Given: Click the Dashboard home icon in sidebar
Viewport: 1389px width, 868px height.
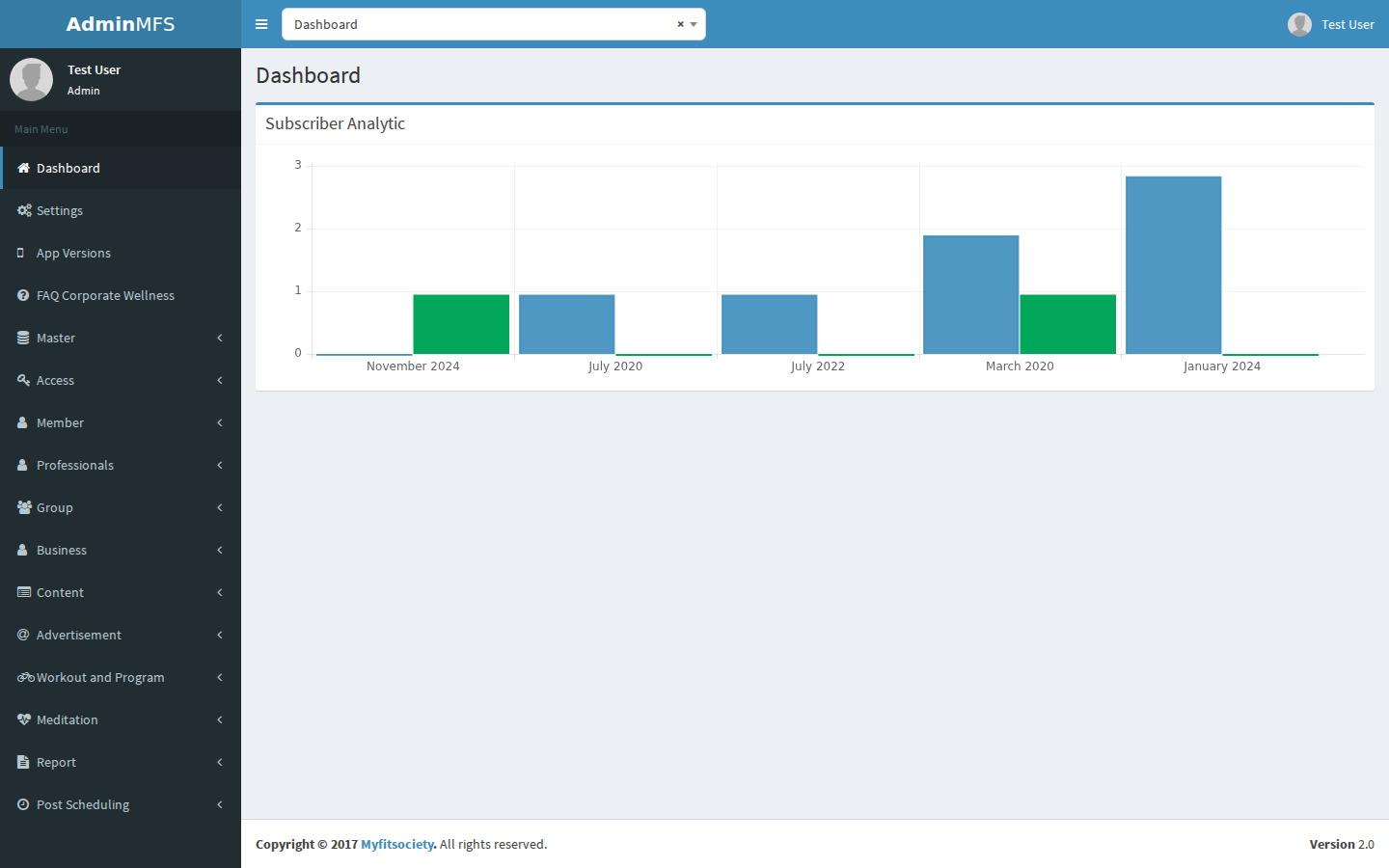Looking at the screenshot, I should 23,168.
